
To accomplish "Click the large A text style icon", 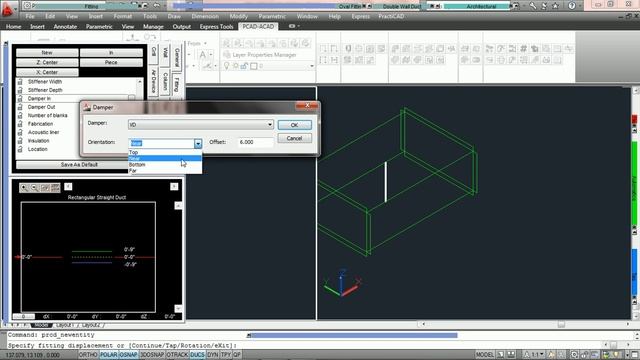I will coord(203,54).
